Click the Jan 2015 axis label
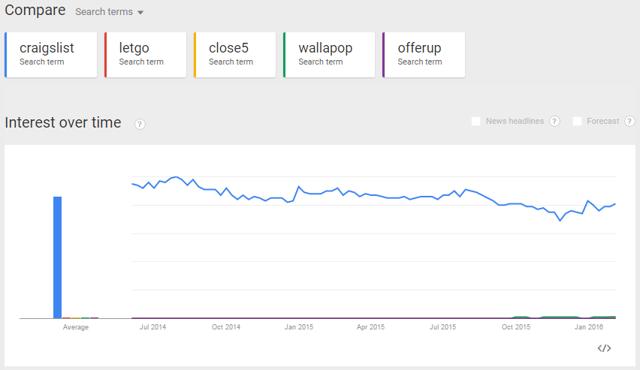The width and height of the screenshot is (640, 370). point(299,327)
